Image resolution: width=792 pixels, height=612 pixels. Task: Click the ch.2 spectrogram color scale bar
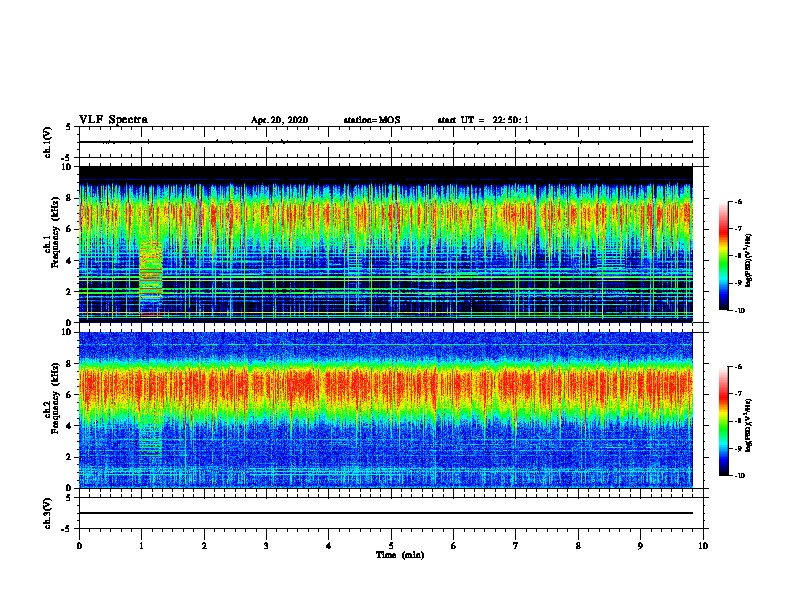[723, 421]
